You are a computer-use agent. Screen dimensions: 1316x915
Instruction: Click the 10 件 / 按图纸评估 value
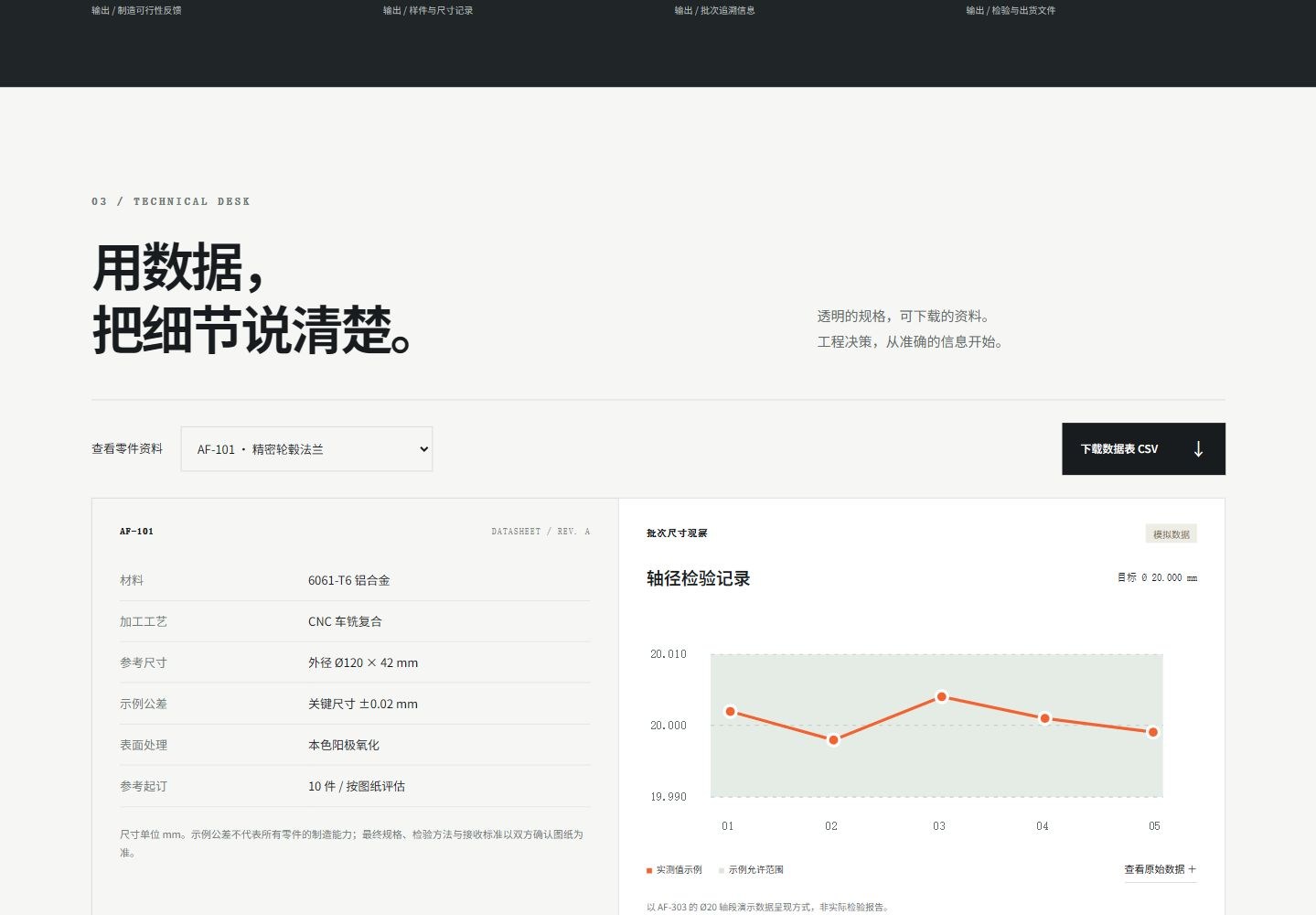pyautogui.click(x=357, y=786)
